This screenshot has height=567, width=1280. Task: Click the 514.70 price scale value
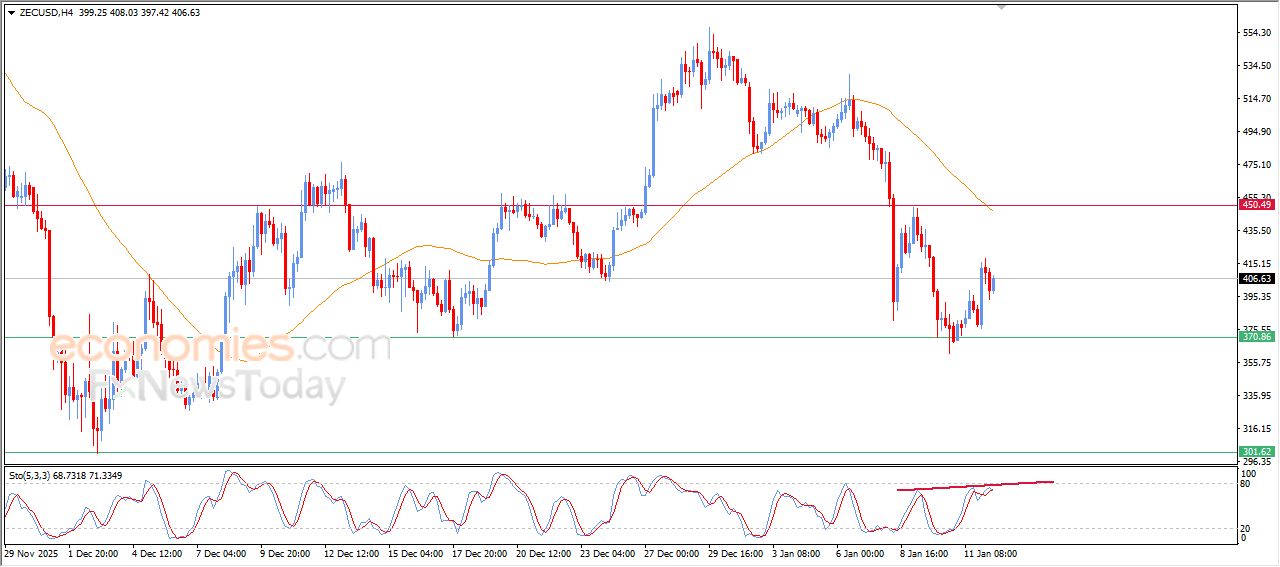[x=1256, y=99]
